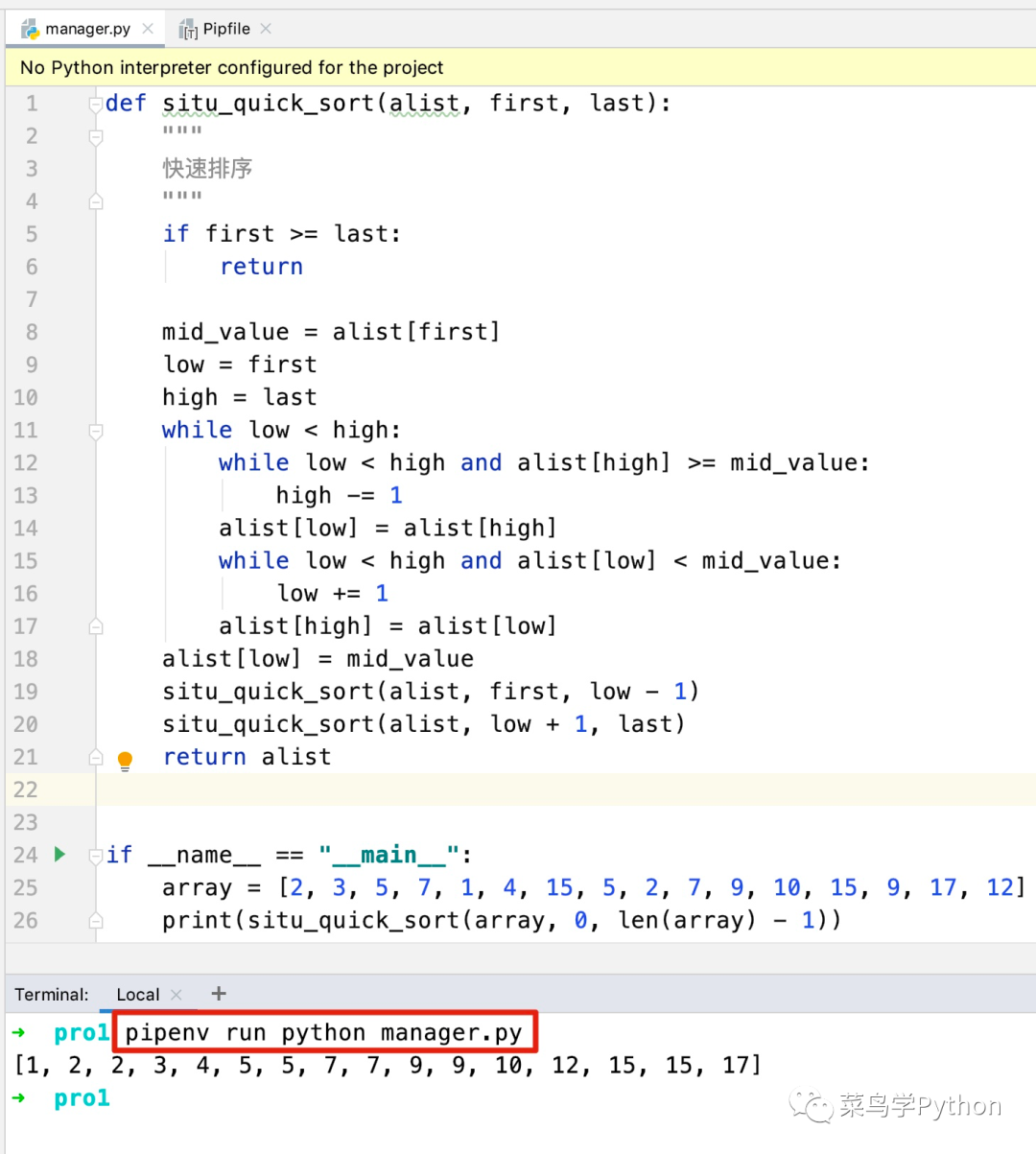1036x1154 pixels.
Task: Collapse the docstring fold at line 2
Action: (x=96, y=137)
